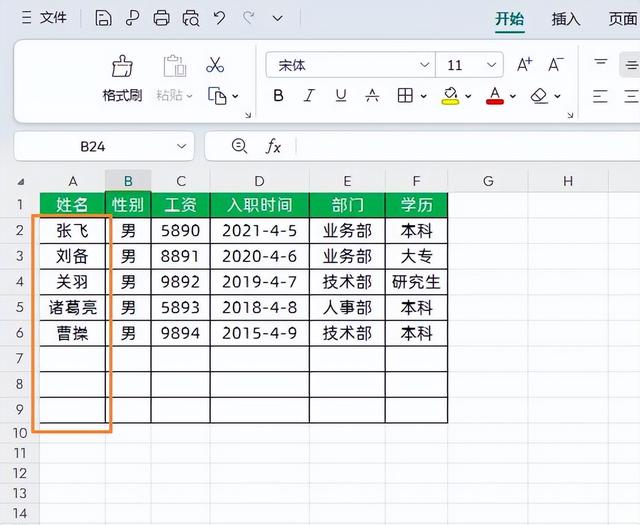The height and width of the screenshot is (525, 640).
Task: Activate the 格式刷 format painter
Action: (122, 78)
